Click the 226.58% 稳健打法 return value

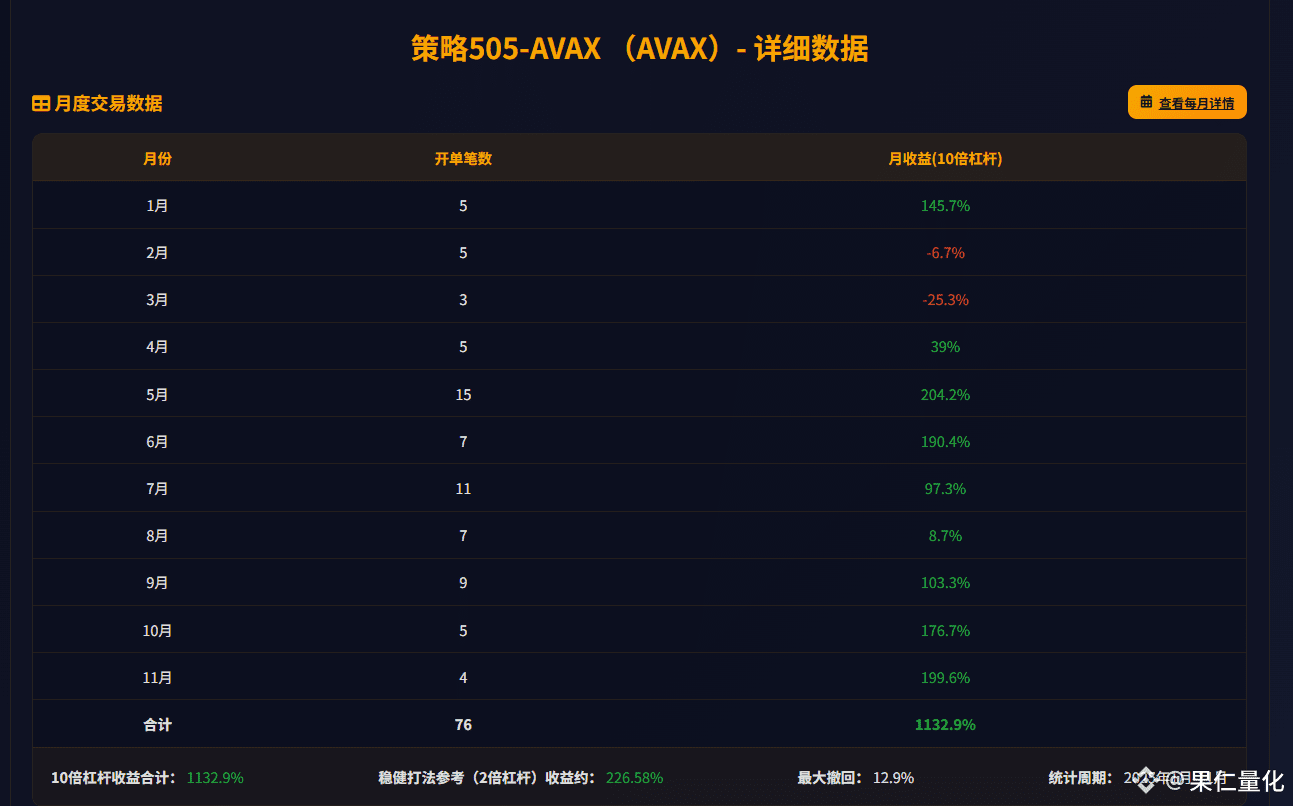pos(634,778)
